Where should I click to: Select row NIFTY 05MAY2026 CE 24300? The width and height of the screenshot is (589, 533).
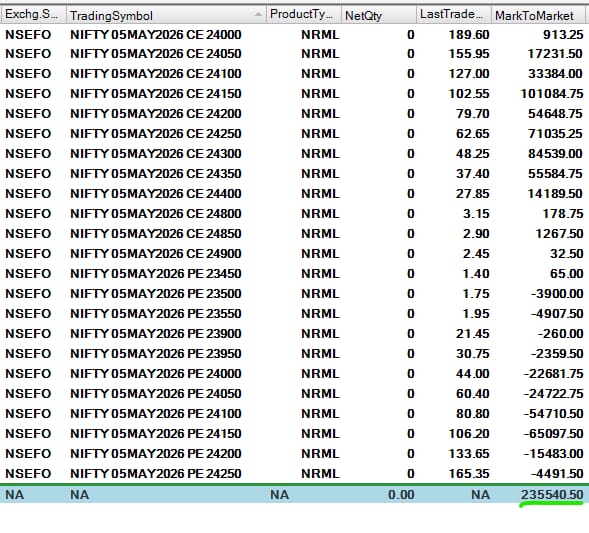coord(294,154)
